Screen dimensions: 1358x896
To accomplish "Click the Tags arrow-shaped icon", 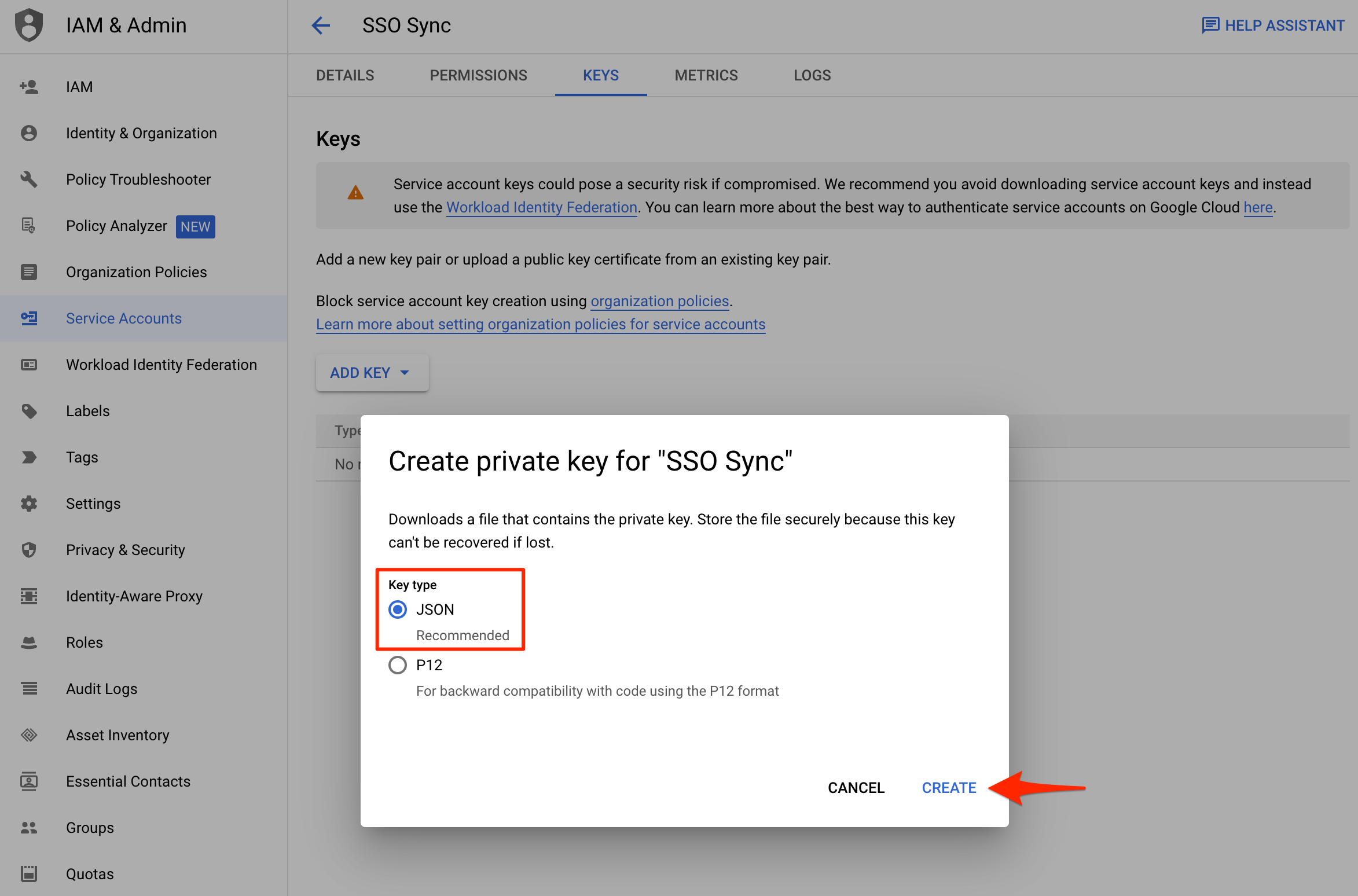I will (x=29, y=457).
